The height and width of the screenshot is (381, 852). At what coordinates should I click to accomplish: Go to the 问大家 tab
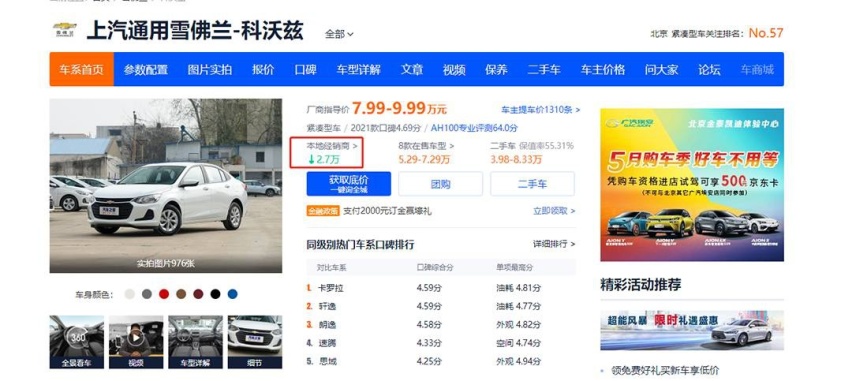click(x=661, y=70)
